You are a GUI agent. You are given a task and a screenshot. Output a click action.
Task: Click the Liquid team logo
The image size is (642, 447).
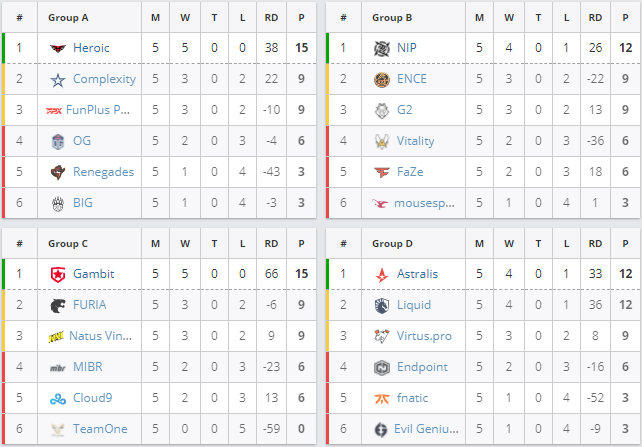coord(382,305)
